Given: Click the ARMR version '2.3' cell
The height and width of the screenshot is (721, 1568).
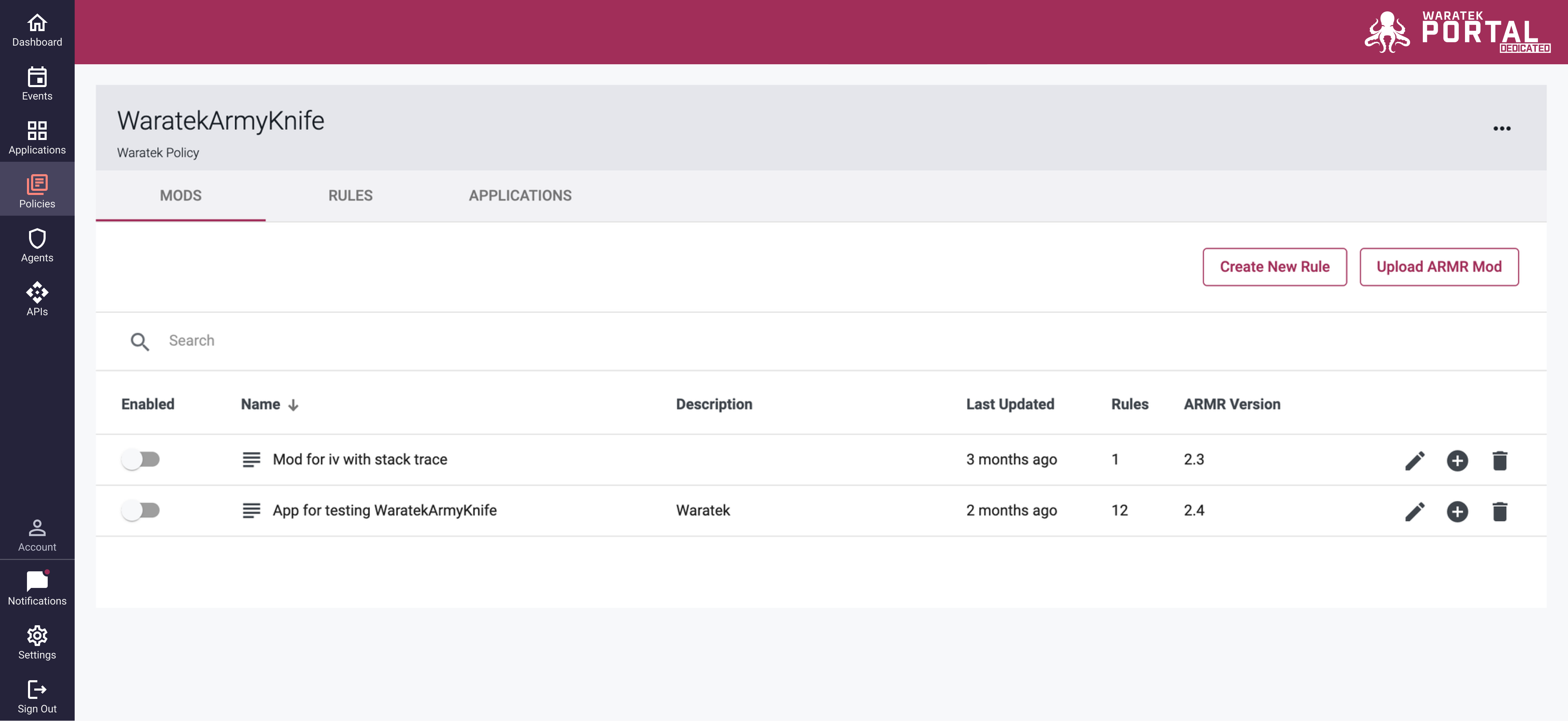Looking at the screenshot, I should (1194, 459).
